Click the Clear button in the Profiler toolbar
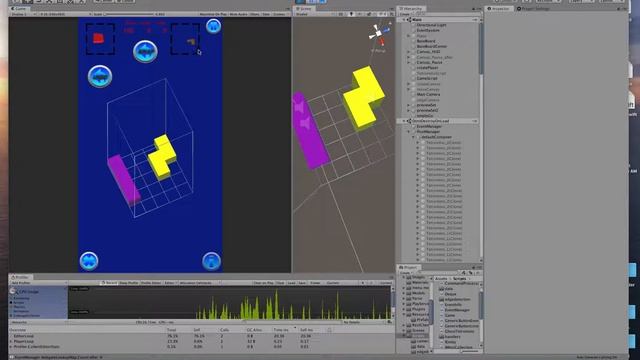This screenshot has width=640, height=360. click(x=280, y=282)
